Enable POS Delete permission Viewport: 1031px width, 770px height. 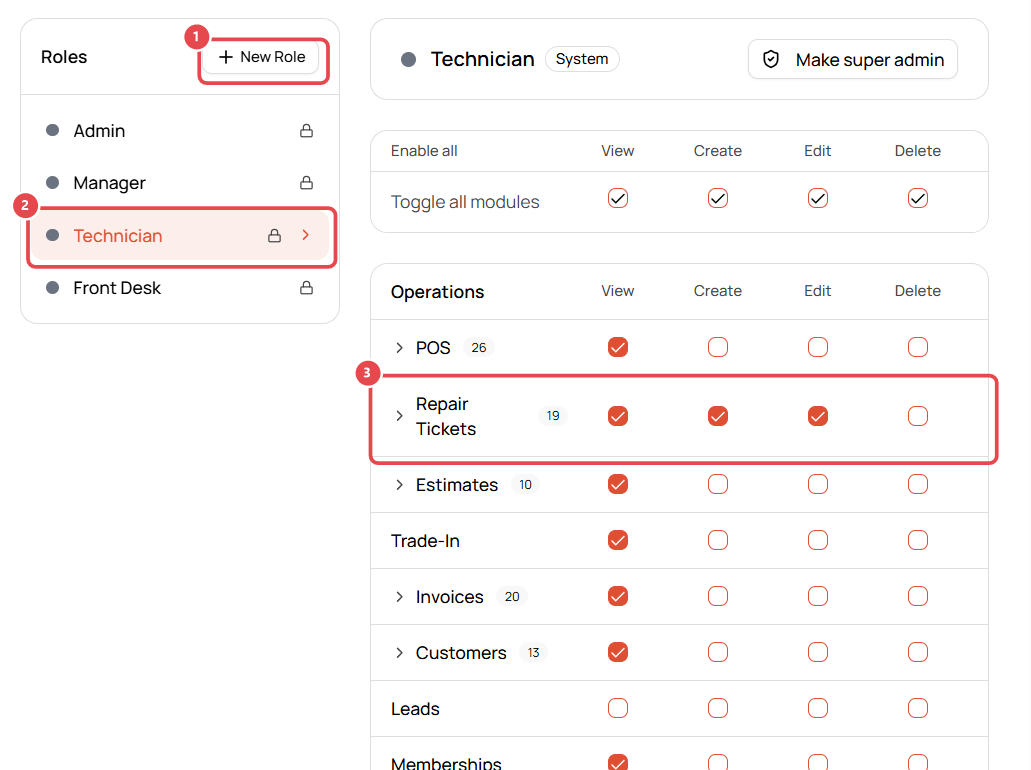pyautogui.click(x=917, y=347)
